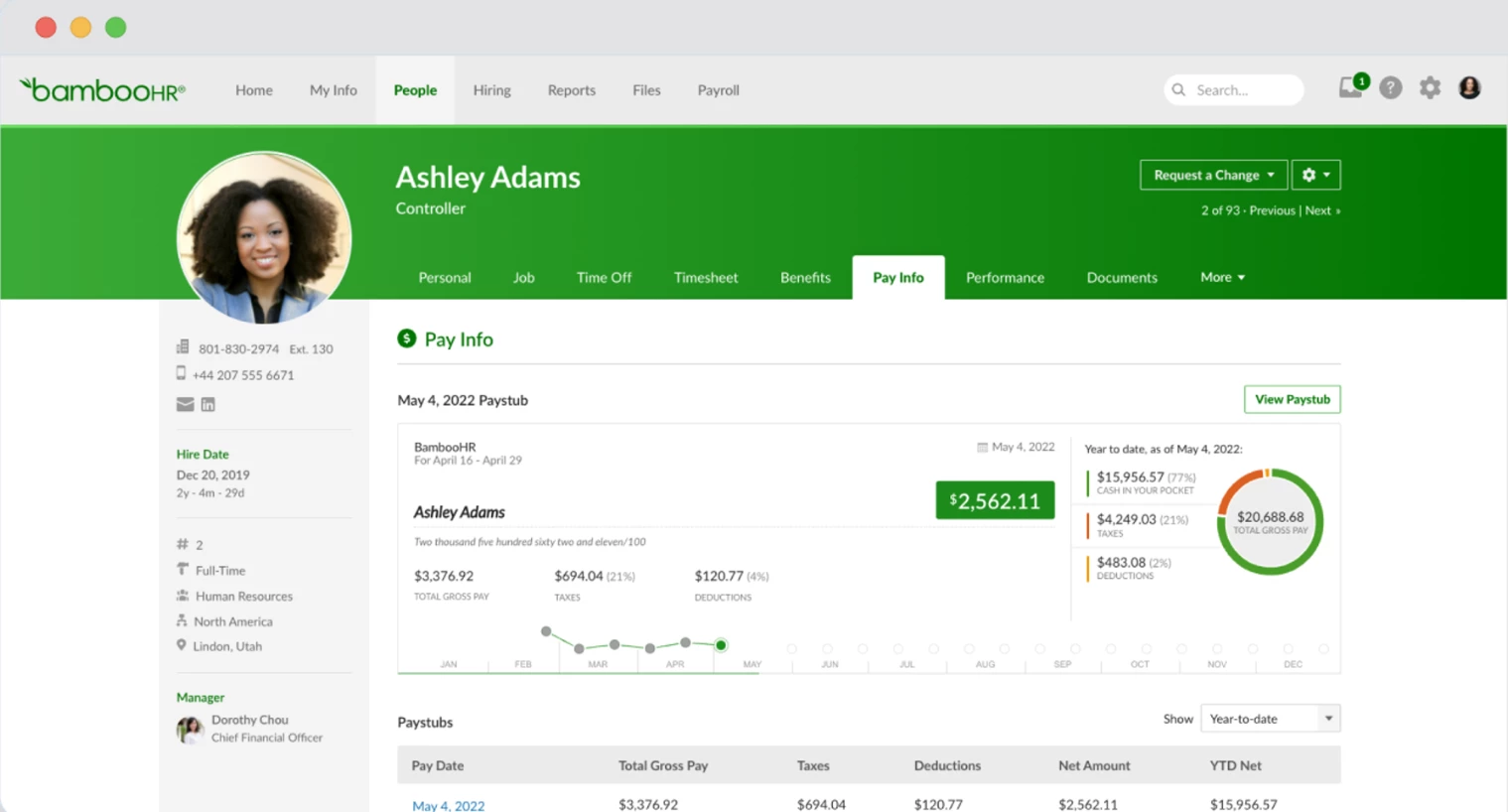
Task: Switch to the Timesheet tab
Action: (706, 278)
